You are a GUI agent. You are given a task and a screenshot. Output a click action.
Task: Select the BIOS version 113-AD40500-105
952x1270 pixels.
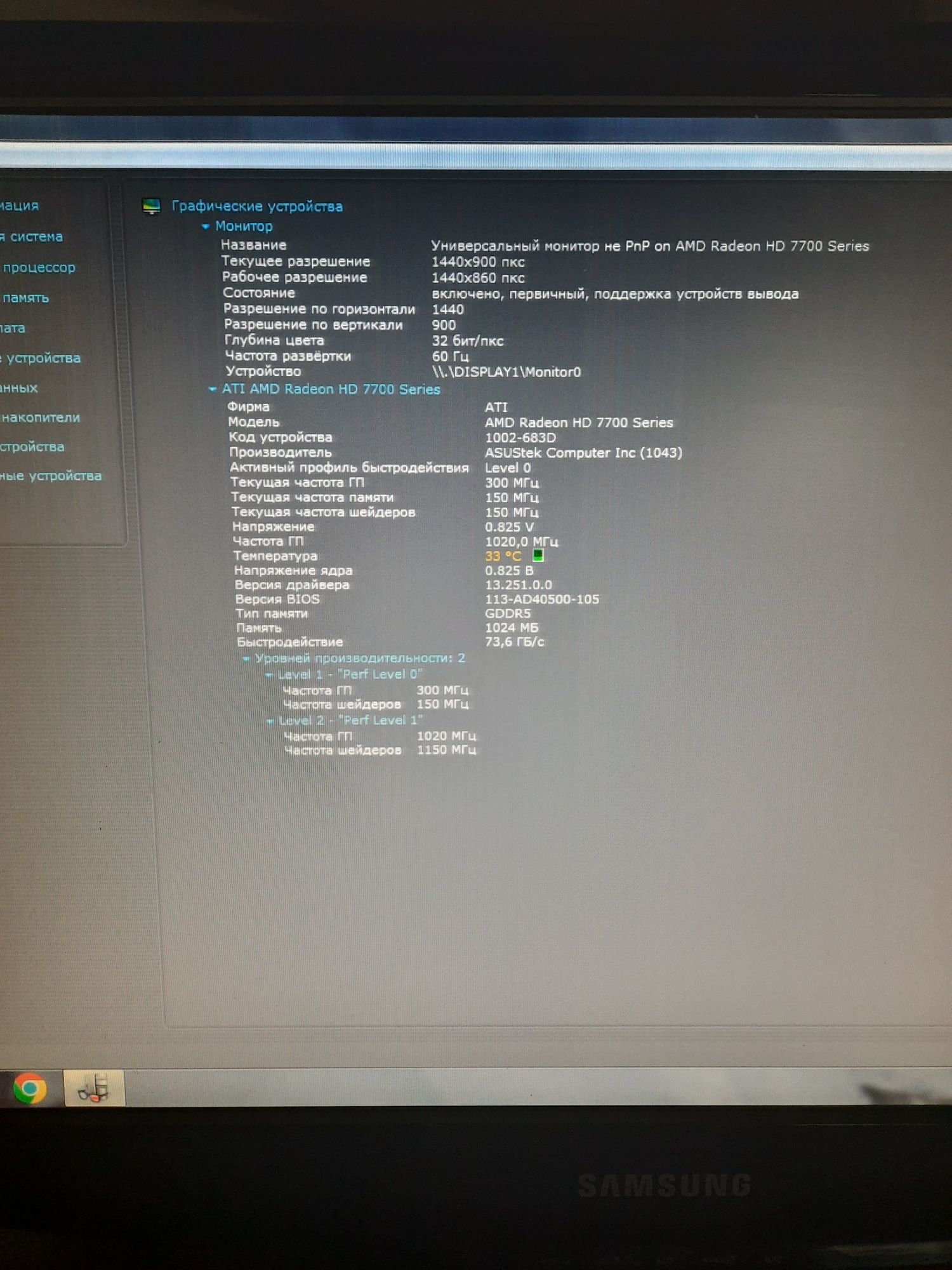tap(542, 599)
